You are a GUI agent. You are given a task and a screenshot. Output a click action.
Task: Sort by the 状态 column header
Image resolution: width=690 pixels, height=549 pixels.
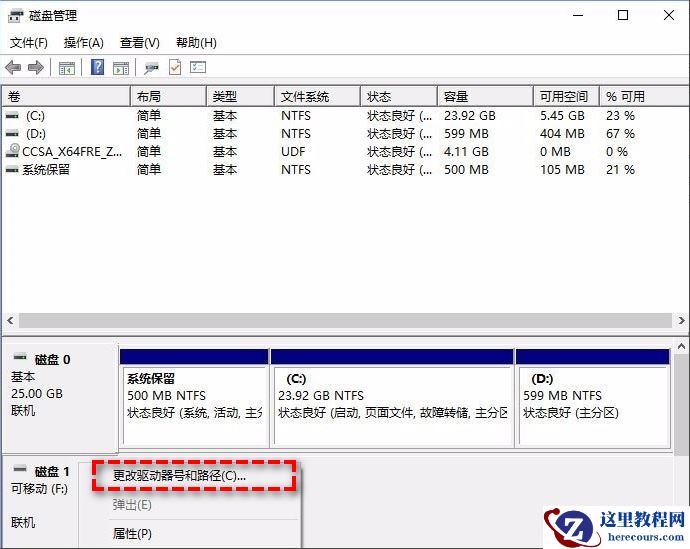pos(399,96)
